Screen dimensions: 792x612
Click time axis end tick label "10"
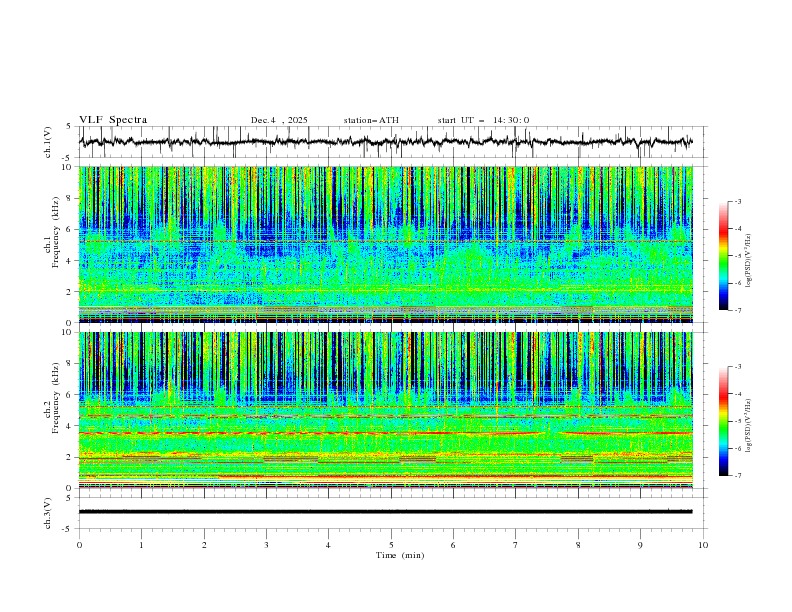(x=703, y=545)
